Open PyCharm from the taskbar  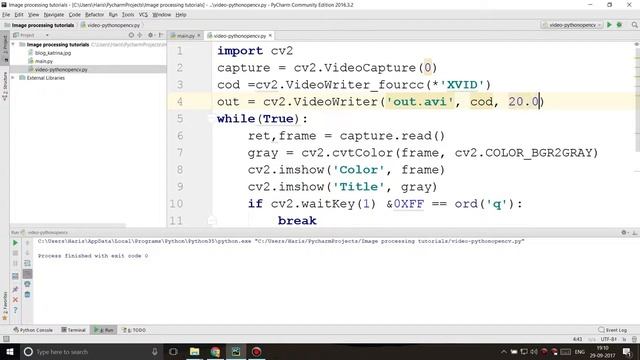[x=236, y=351]
